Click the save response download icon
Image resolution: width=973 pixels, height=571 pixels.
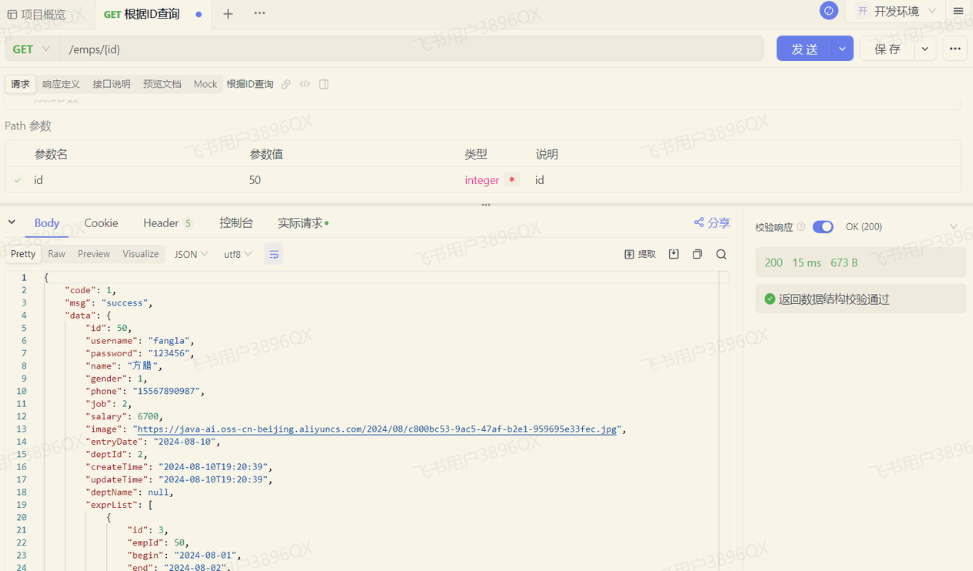click(674, 254)
